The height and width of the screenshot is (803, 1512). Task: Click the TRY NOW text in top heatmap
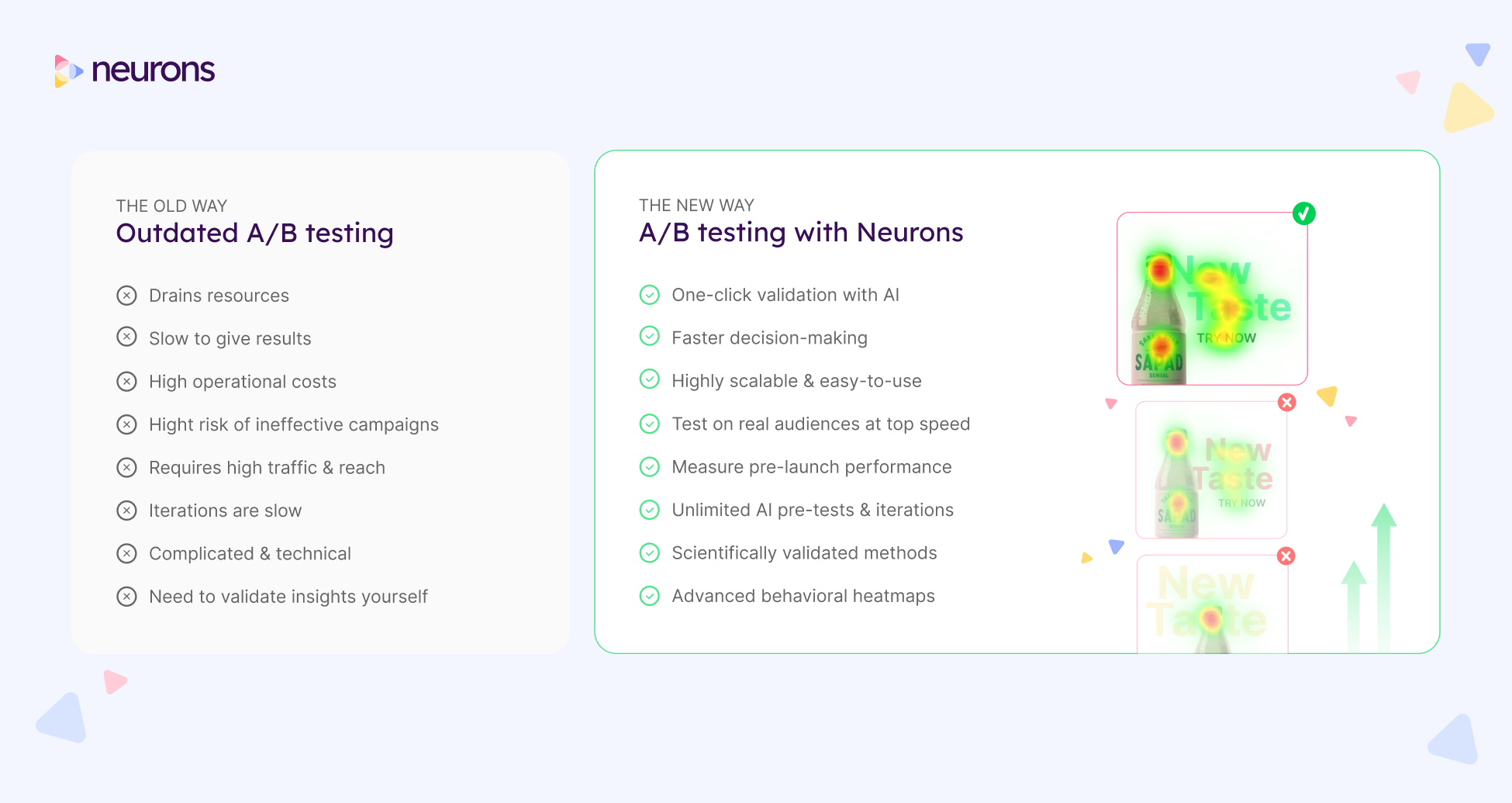coord(1226,338)
